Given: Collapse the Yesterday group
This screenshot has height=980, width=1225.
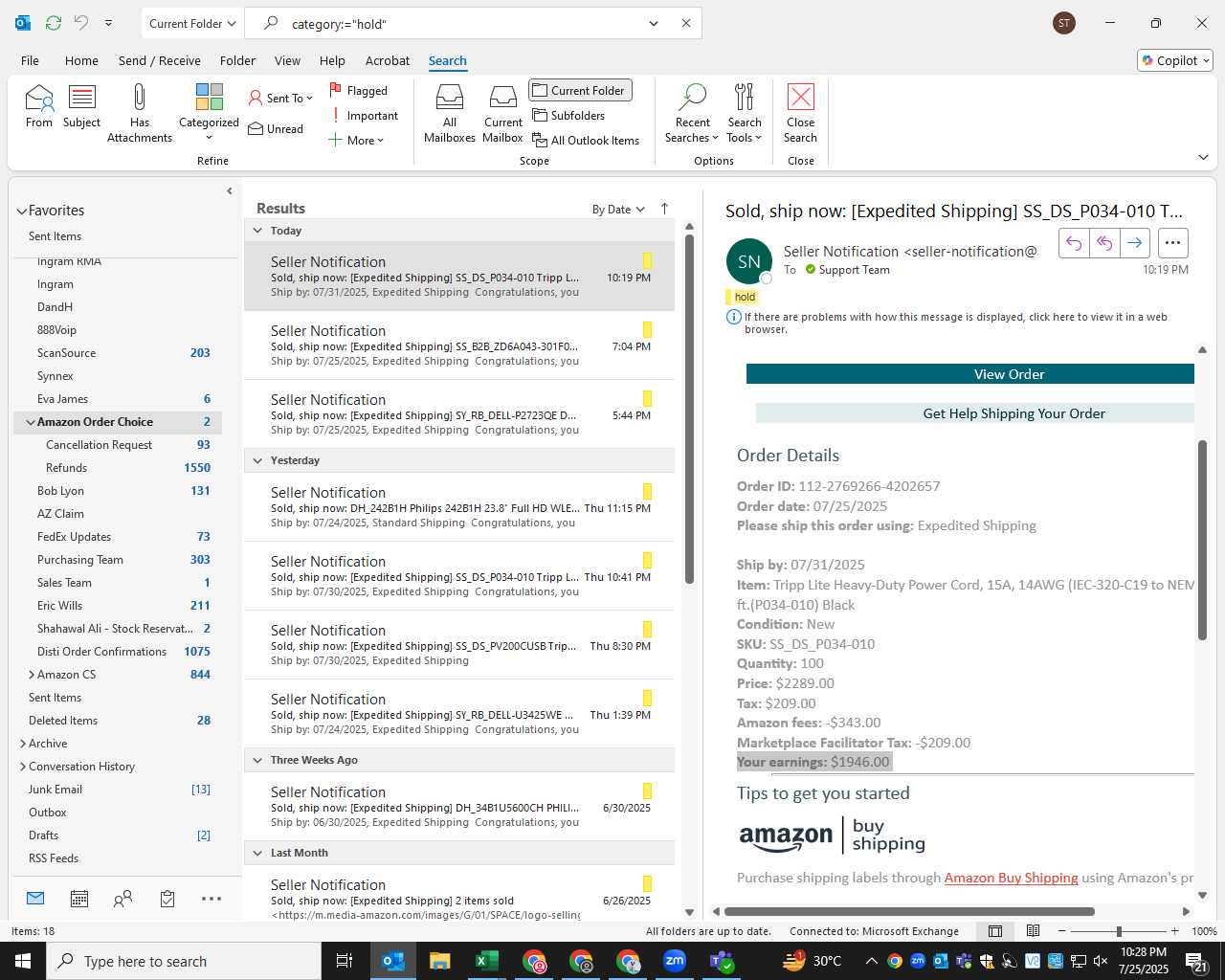Looking at the screenshot, I should (257, 460).
